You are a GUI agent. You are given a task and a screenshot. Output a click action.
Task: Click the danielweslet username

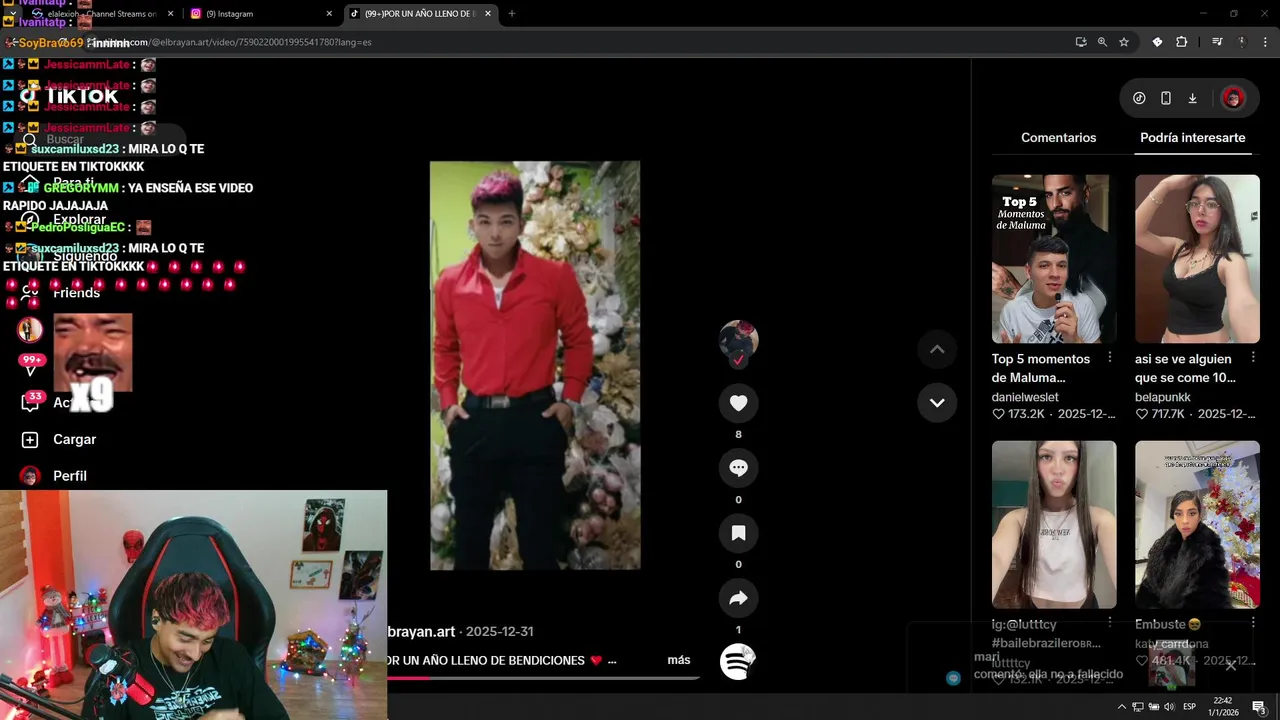click(x=1025, y=397)
